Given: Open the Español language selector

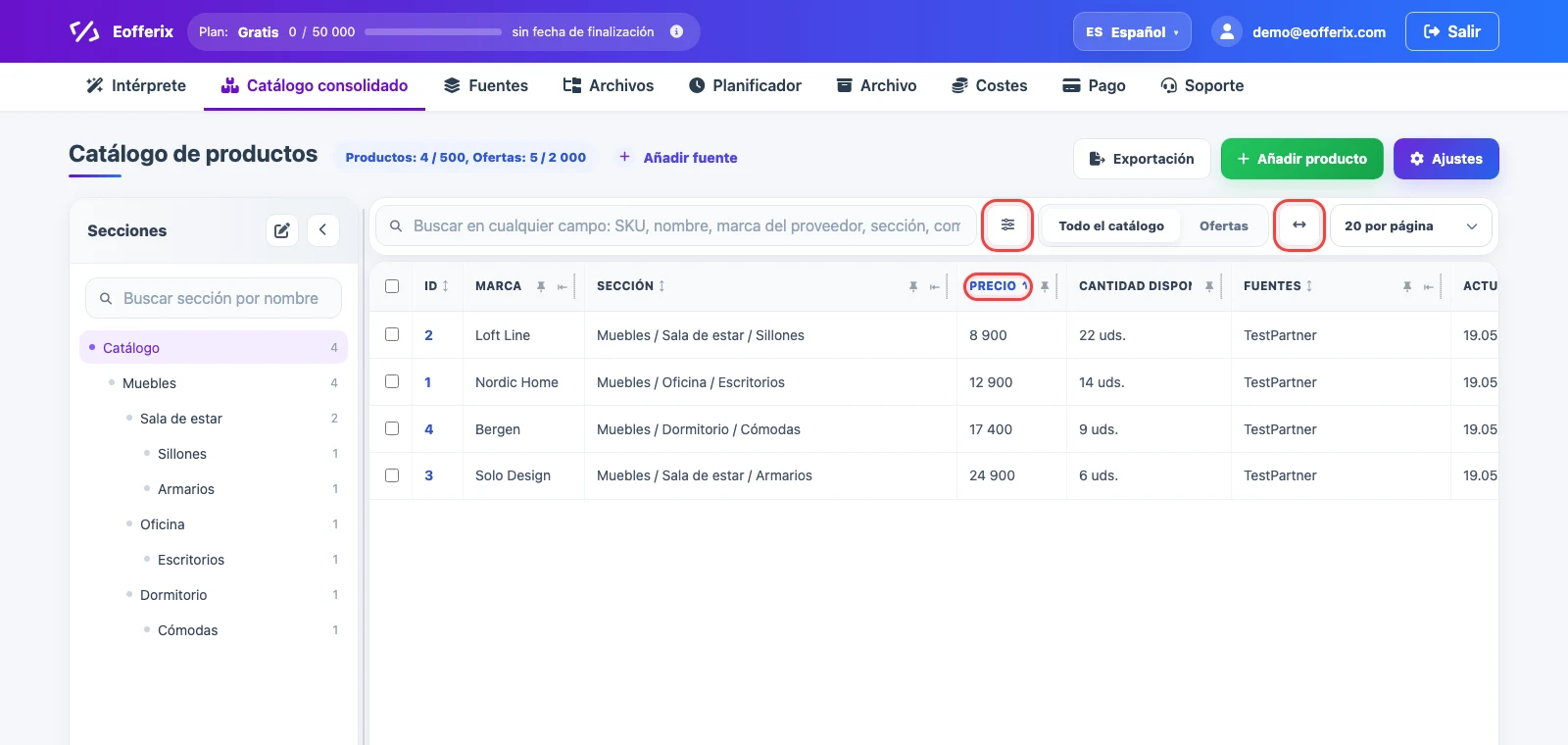Looking at the screenshot, I should point(1132,31).
